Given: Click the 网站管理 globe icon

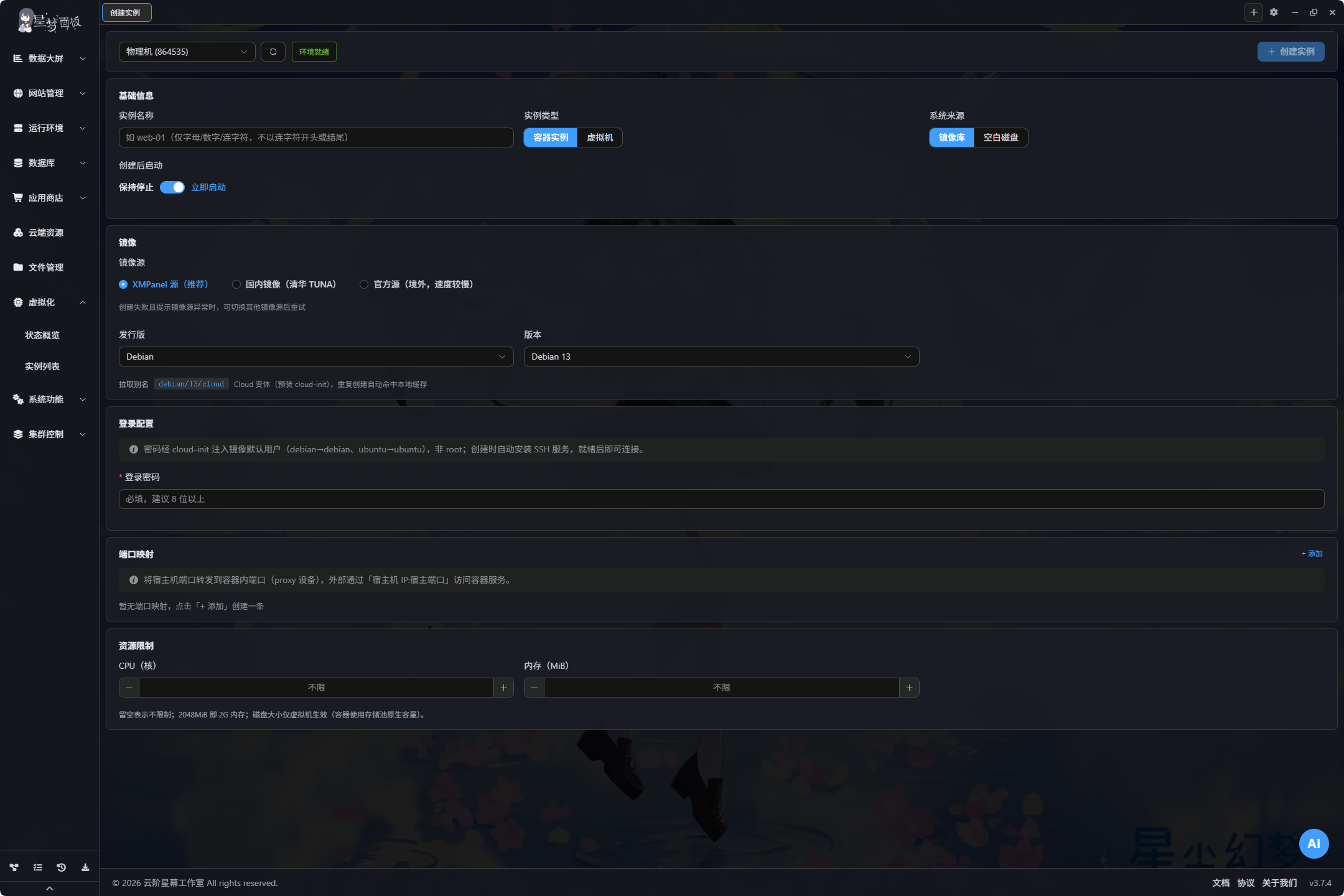Looking at the screenshot, I should tap(18, 93).
